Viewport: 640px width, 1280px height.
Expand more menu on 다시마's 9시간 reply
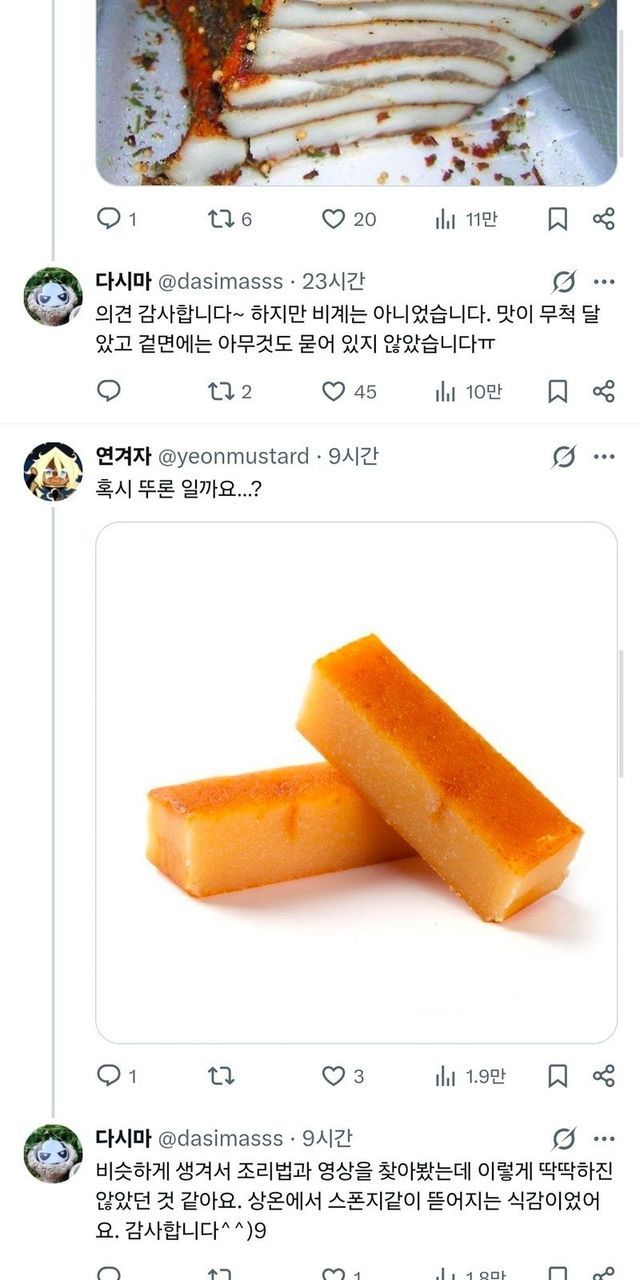604,1138
